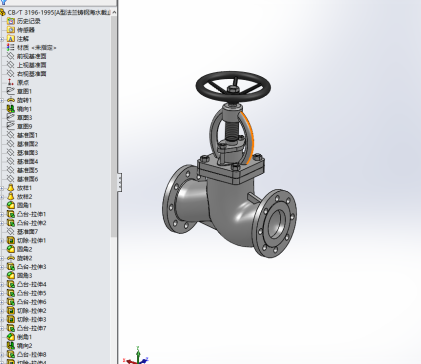Screen dimensions: 421x364
Task: Click the feature tree vertical scrollbar thumb
Action: click(x=114, y=126)
